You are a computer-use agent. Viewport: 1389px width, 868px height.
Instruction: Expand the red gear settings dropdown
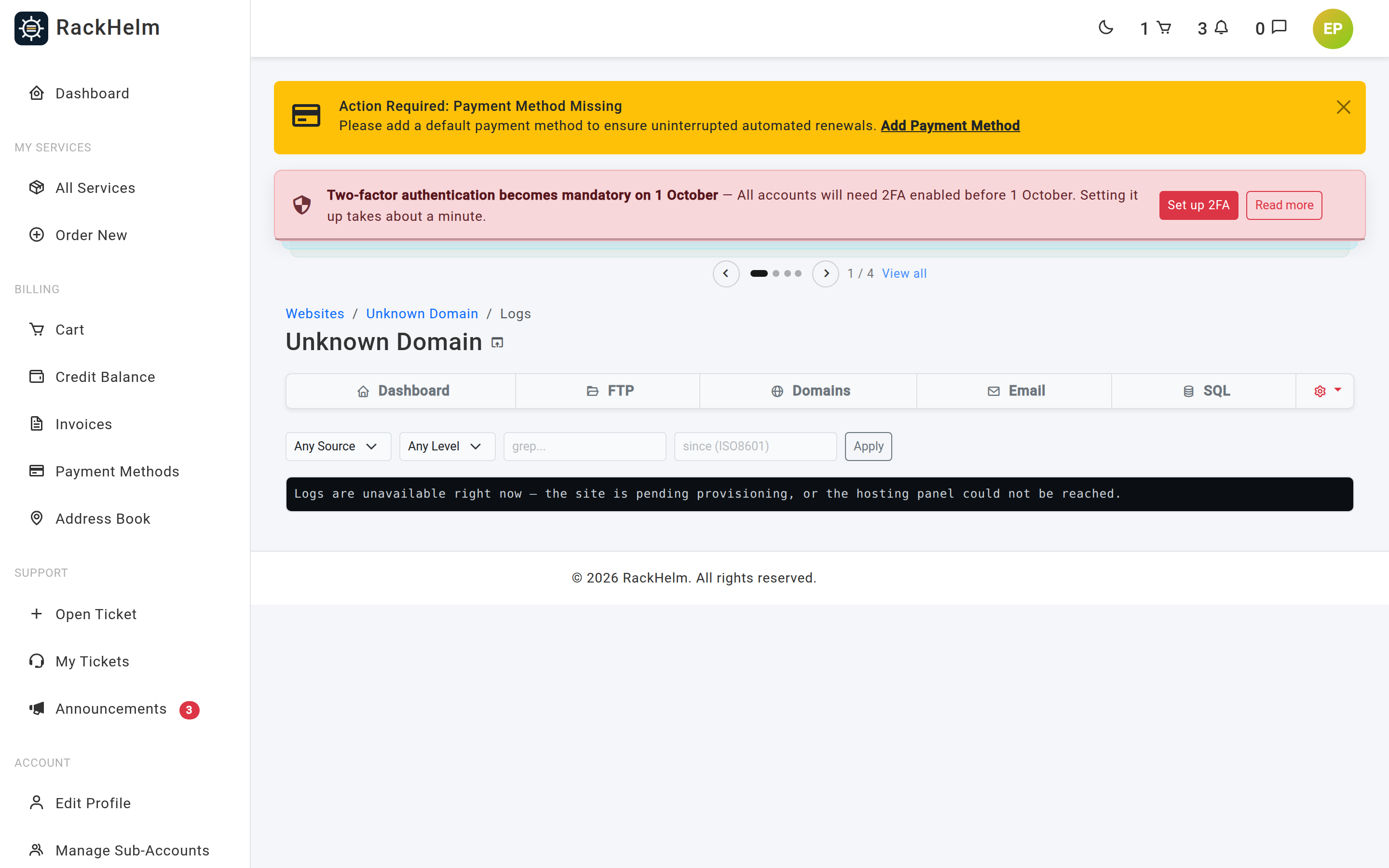pos(1325,391)
